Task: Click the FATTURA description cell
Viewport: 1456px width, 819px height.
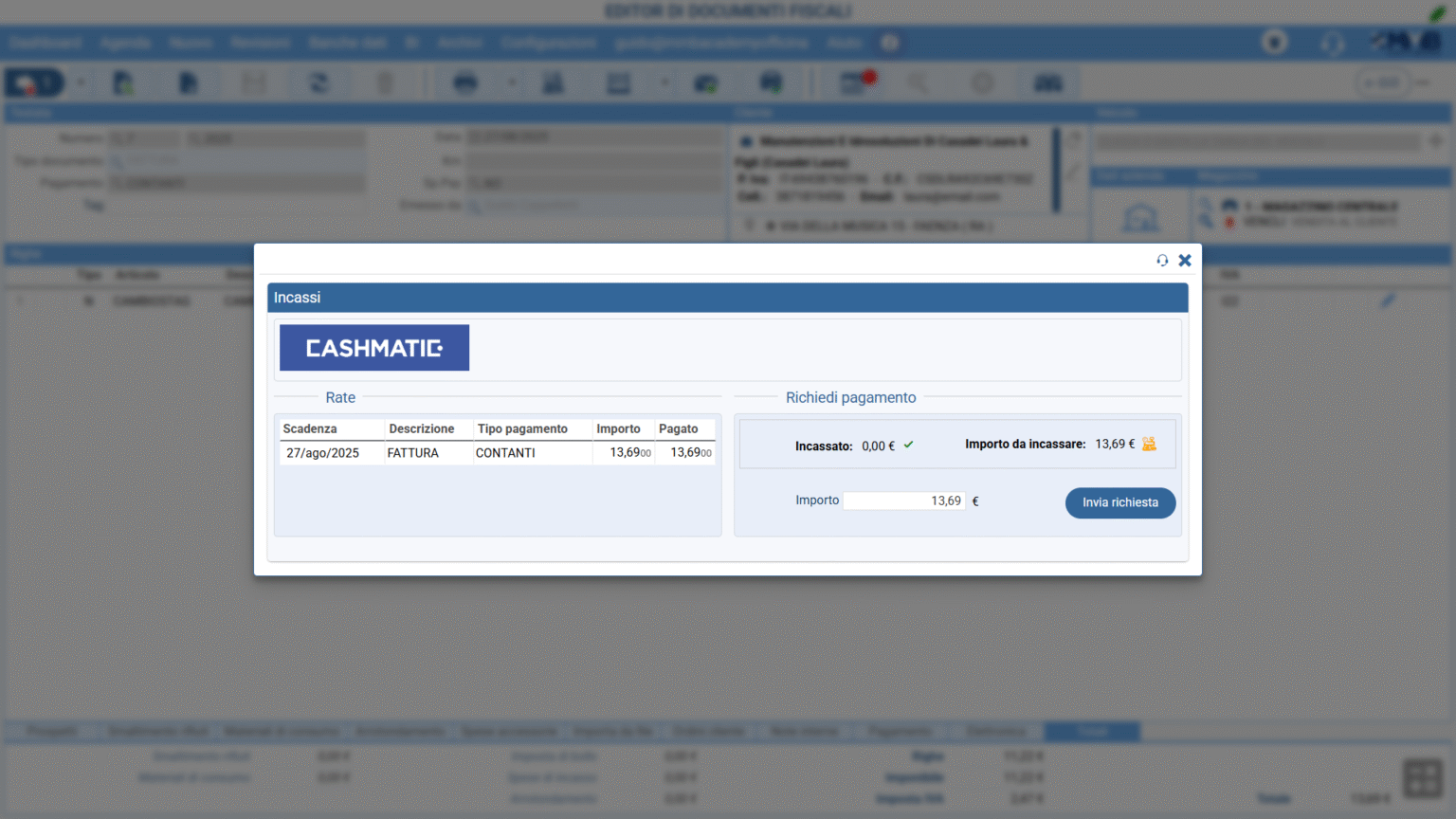Action: tap(412, 453)
